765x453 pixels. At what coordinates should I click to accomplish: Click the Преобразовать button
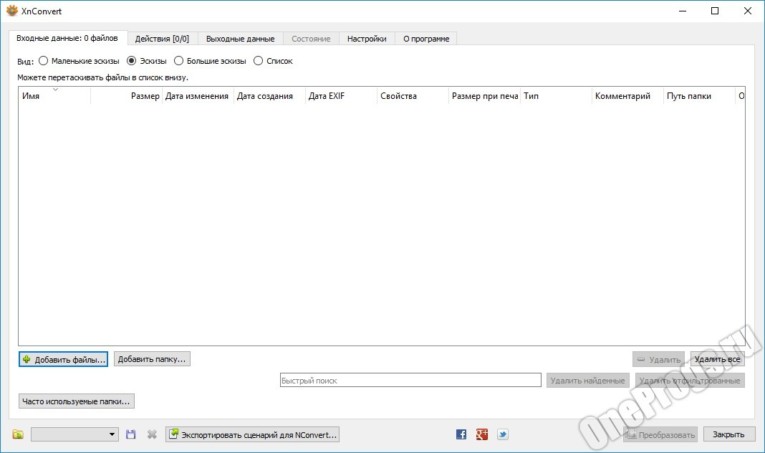point(660,434)
